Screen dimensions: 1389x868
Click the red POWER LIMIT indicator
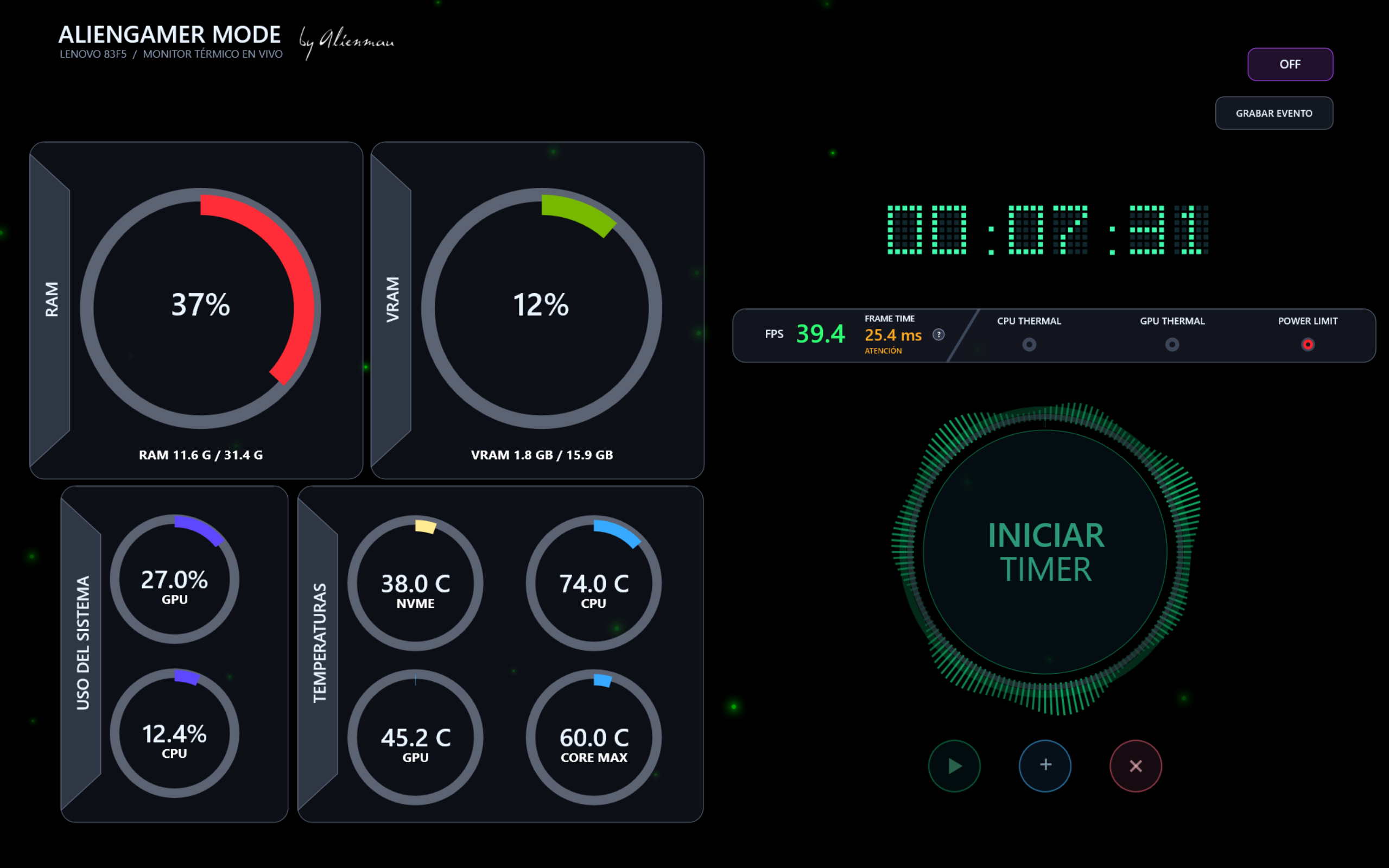coord(1308,345)
